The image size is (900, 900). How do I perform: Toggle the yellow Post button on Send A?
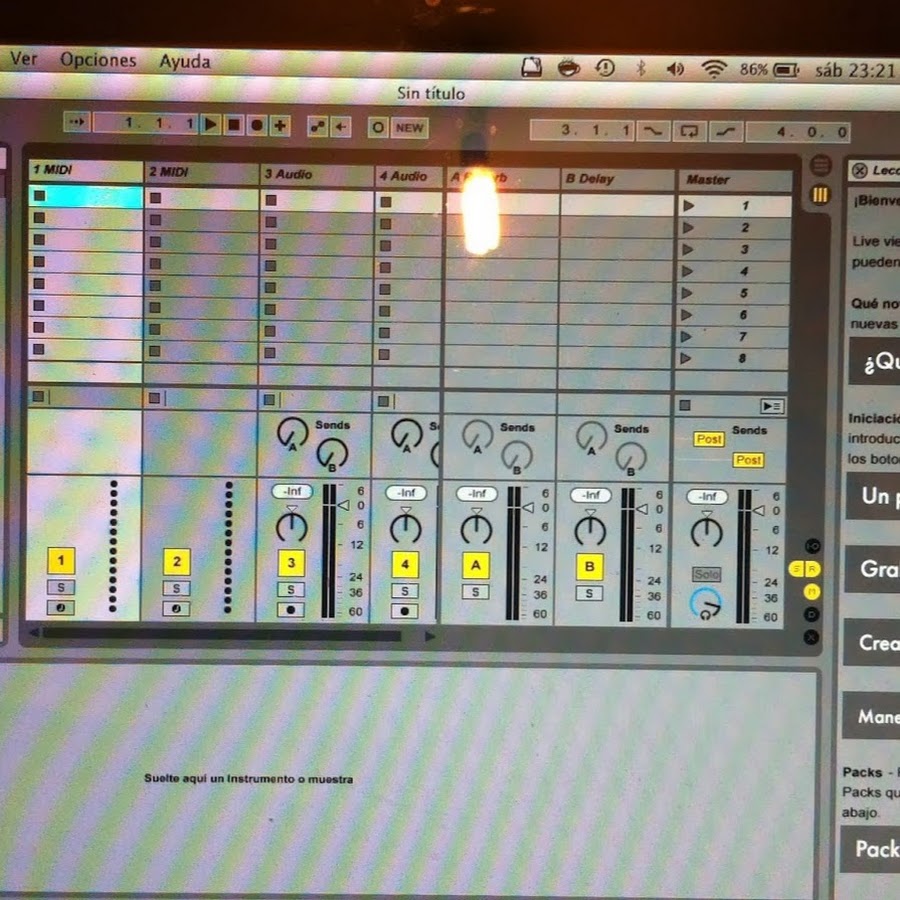pos(709,439)
